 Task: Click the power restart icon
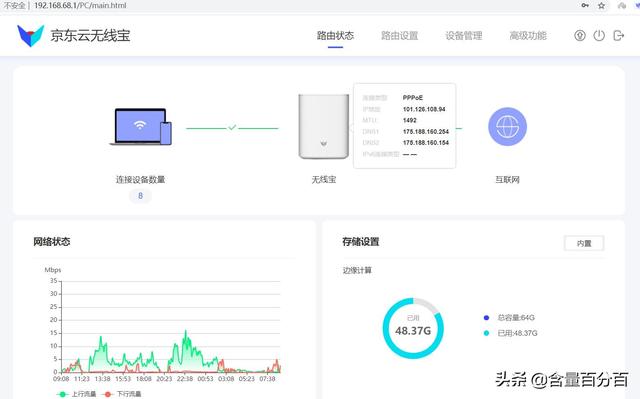[599, 35]
